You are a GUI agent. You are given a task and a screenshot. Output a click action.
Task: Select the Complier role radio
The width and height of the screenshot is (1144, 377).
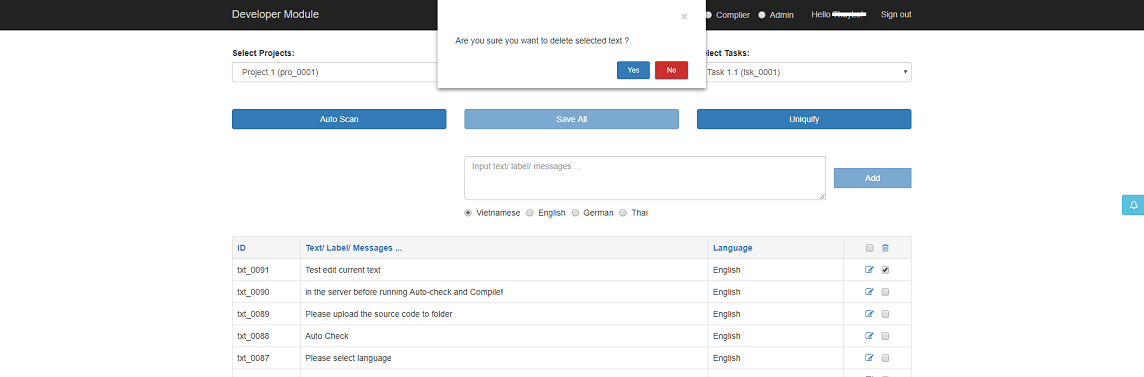click(x=709, y=15)
